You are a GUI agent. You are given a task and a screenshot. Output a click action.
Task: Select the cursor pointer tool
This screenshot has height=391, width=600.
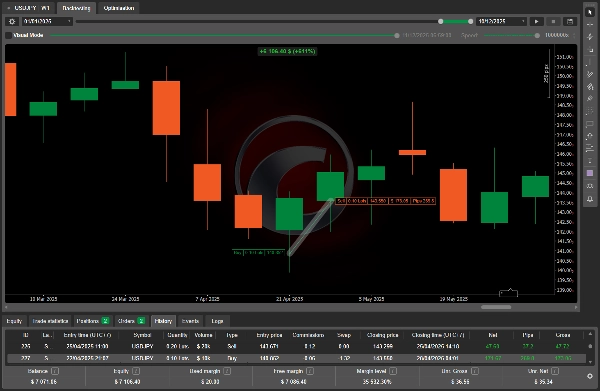tap(590, 12)
